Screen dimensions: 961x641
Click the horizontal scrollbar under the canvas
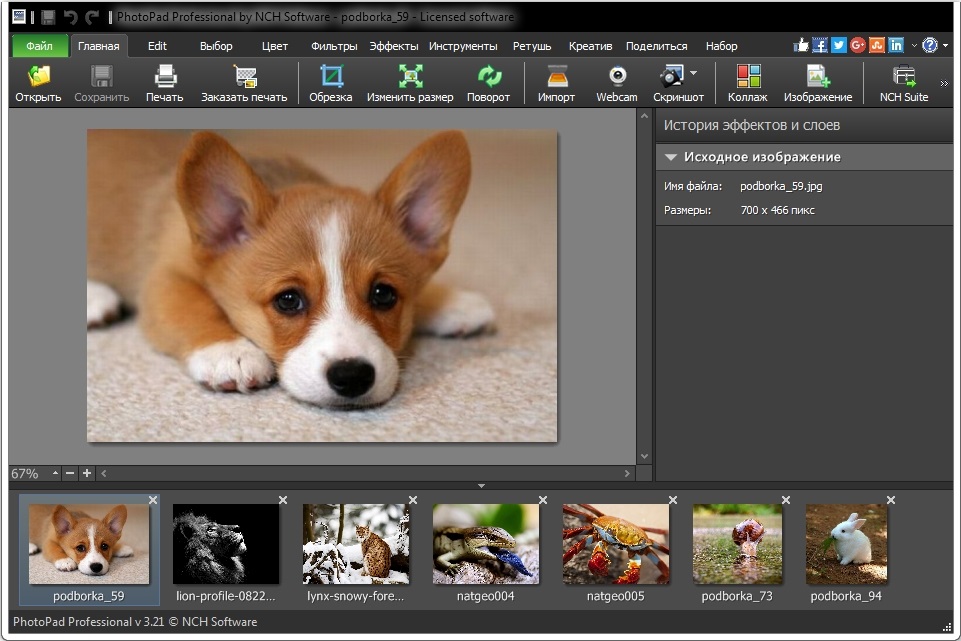[x=365, y=473]
